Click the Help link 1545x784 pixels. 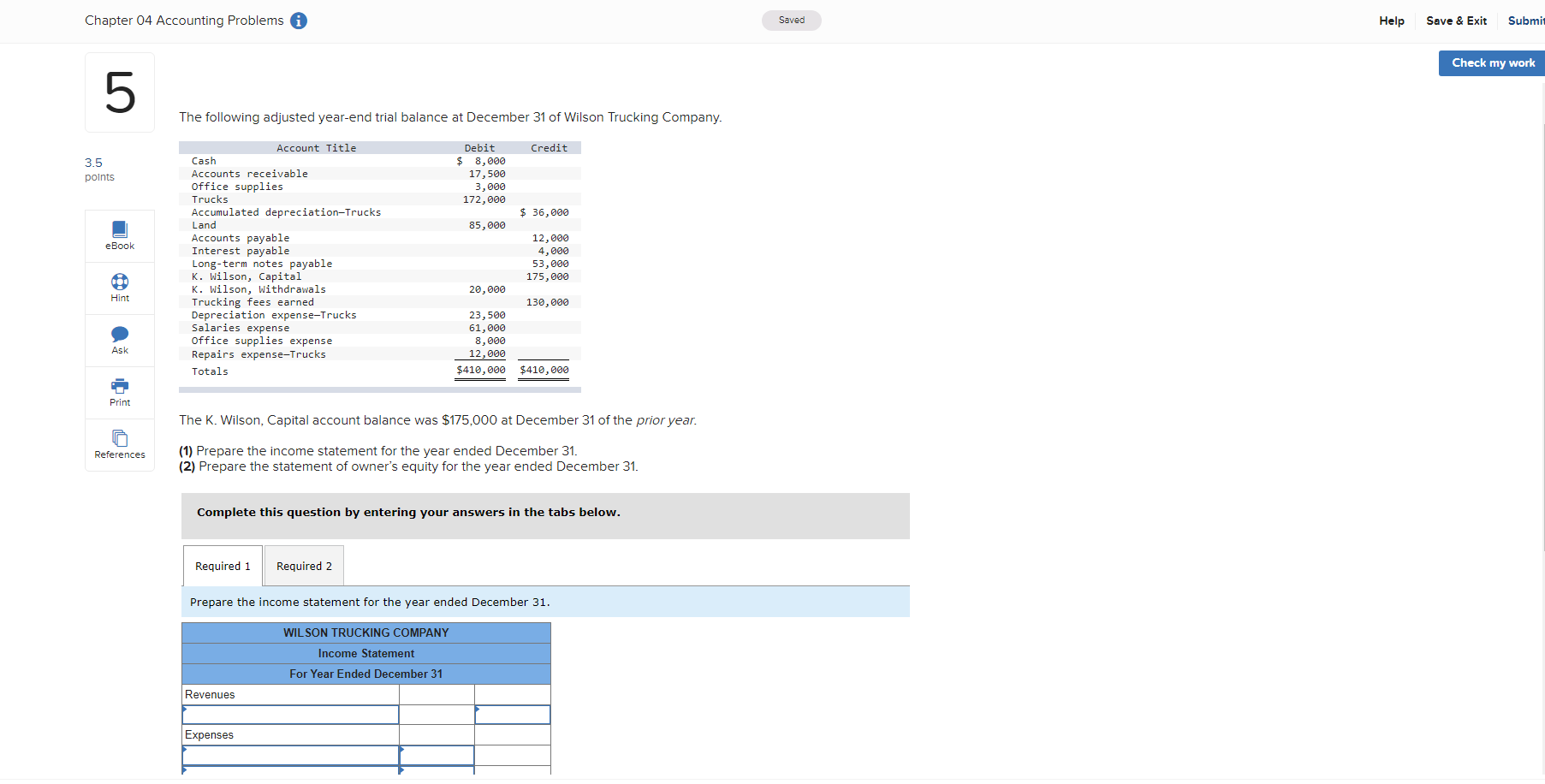1391,21
